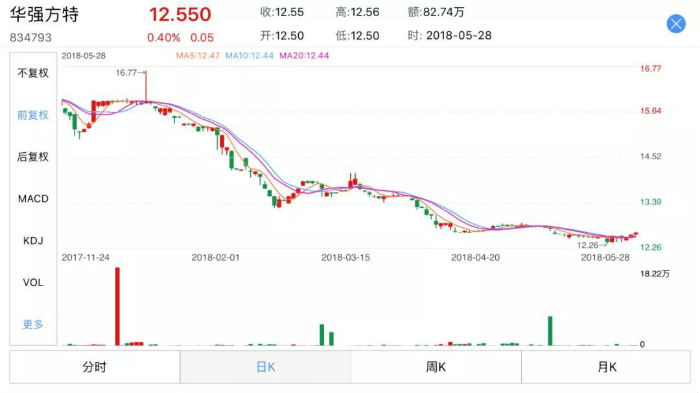Click the 13.39 price axis label
The height and width of the screenshot is (393, 700).
point(650,202)
